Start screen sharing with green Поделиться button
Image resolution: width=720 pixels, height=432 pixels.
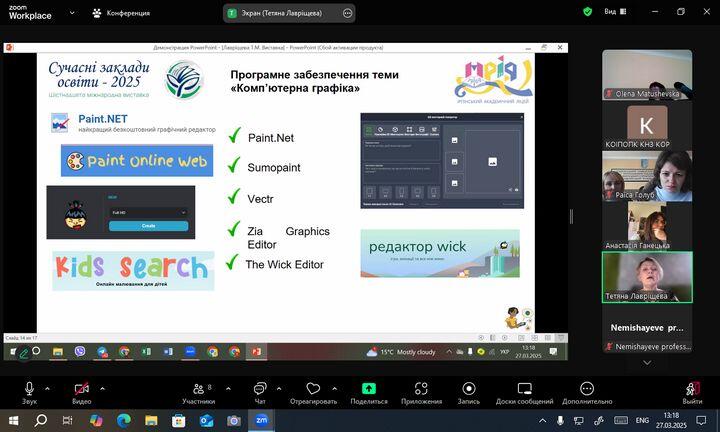[369, 393]
